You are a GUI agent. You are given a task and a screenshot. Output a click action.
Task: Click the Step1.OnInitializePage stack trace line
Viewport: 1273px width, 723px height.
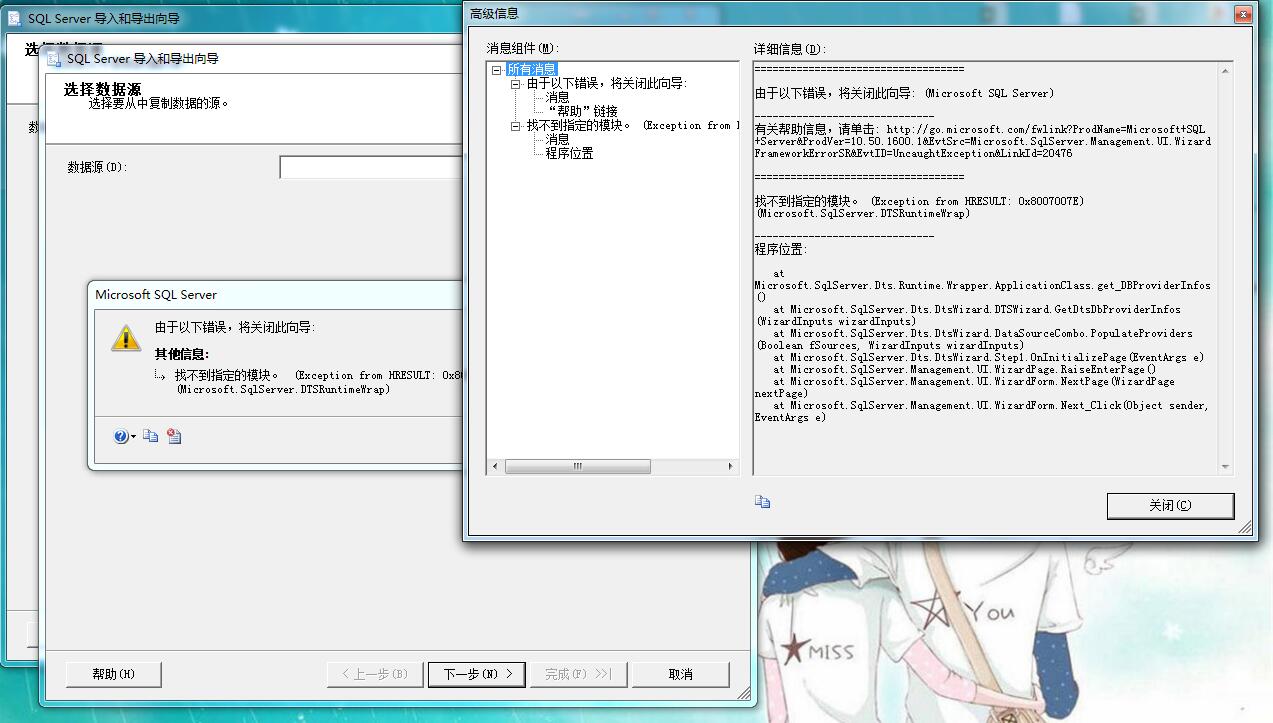coord(988,357)
